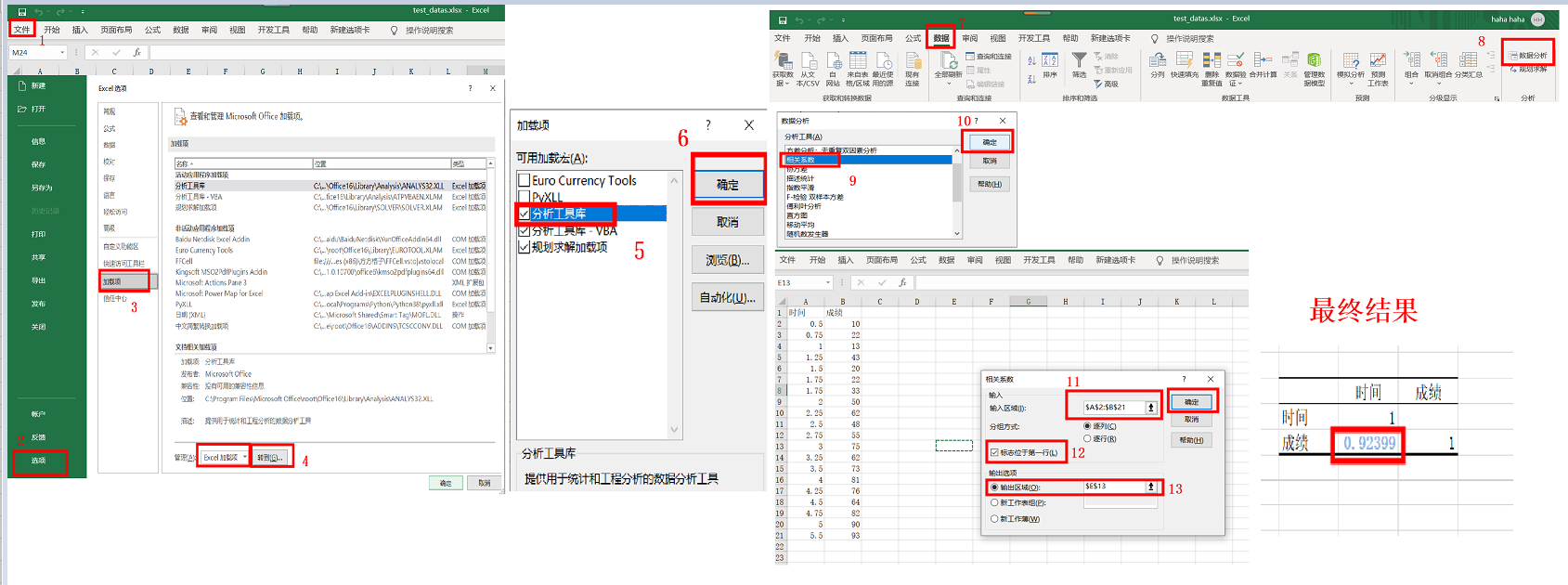Click the 输入区域 collapse-range arrow button

coord(1151,407)
